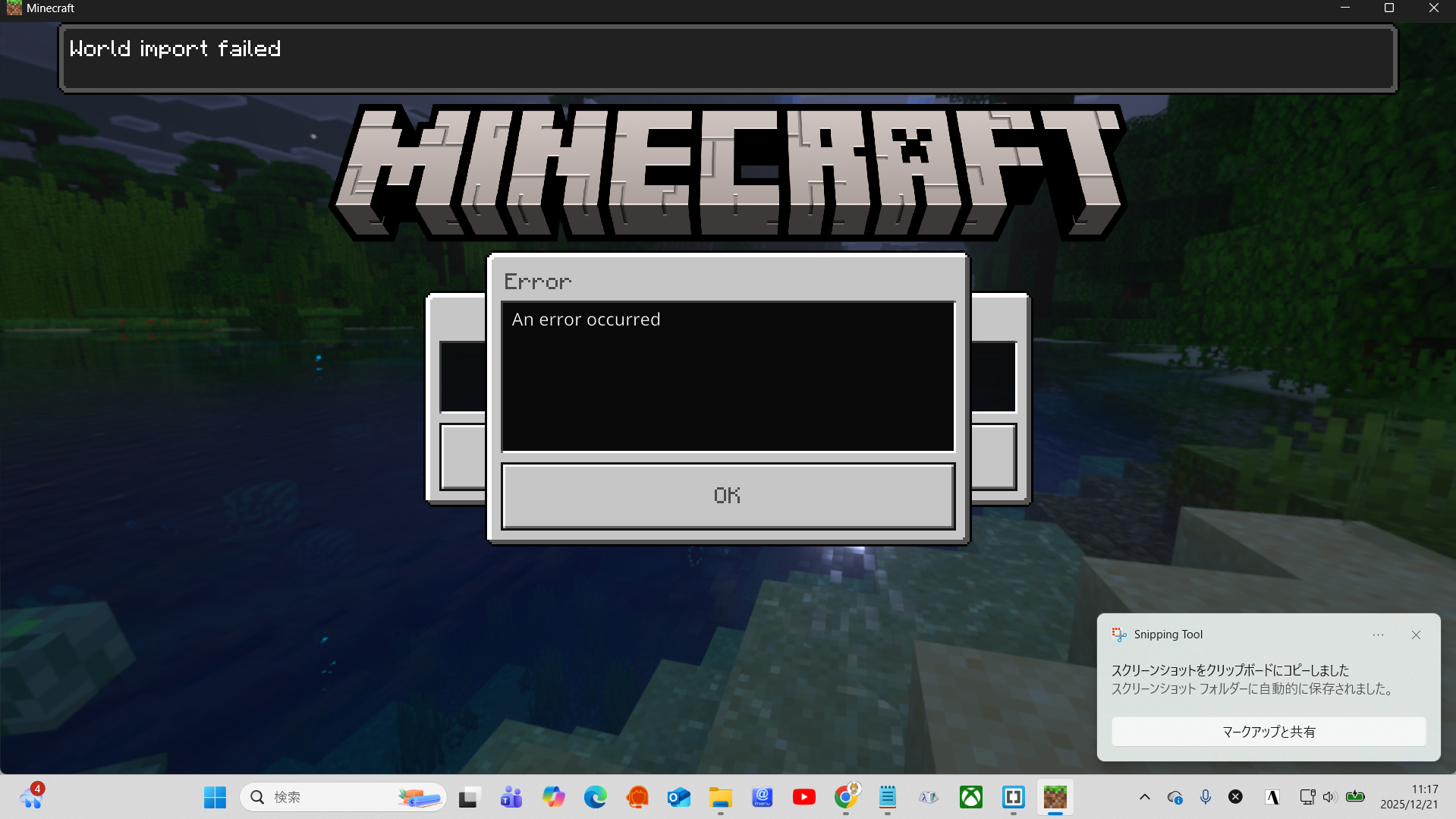Open volume control in system tray
Image resolution: width=1456 pixels, height=819 pixels.
[1329, 797]
